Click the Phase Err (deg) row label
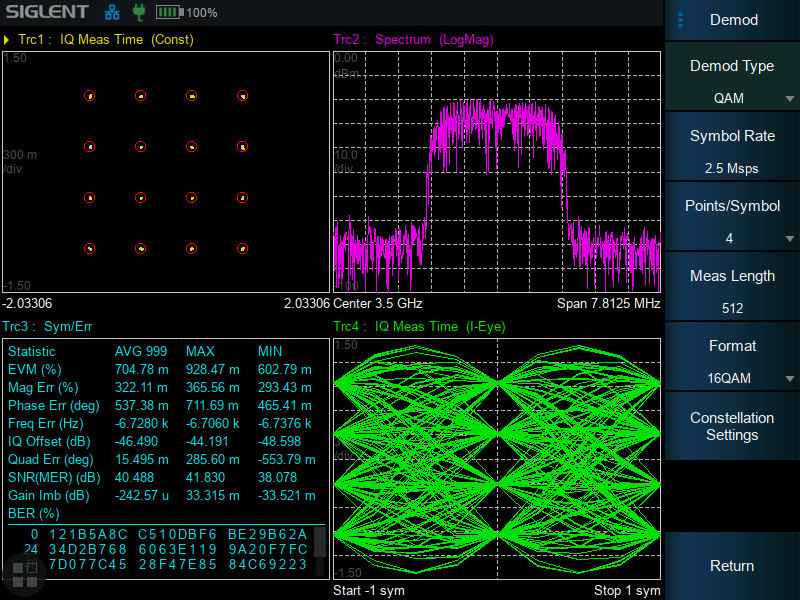The width and height of the screenshot is (800, 600). click(54, 406)
